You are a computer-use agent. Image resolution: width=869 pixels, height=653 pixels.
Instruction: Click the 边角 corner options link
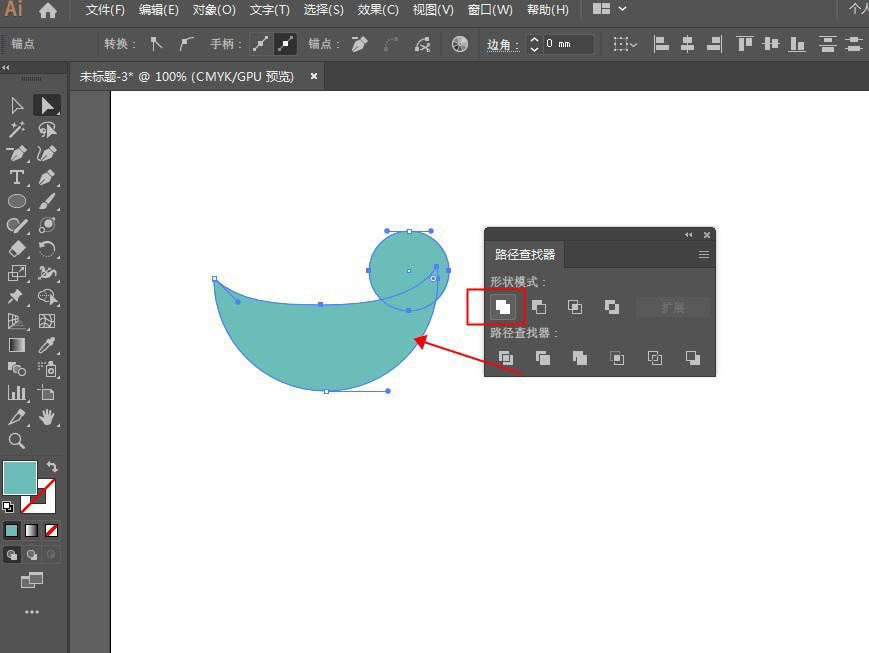pos(503,44)
